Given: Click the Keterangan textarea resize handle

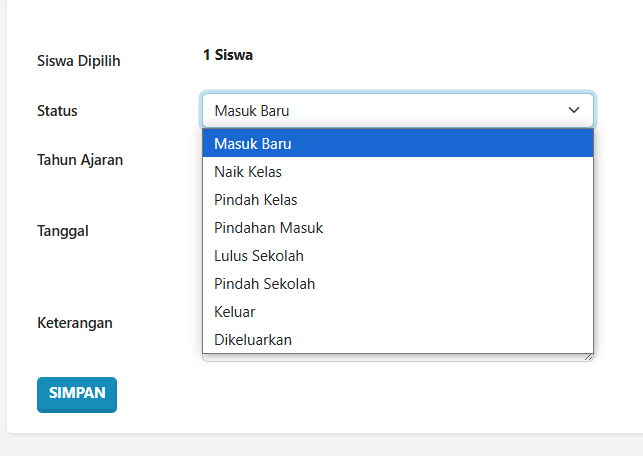Looking at the screenshot, I should point(589,356).
